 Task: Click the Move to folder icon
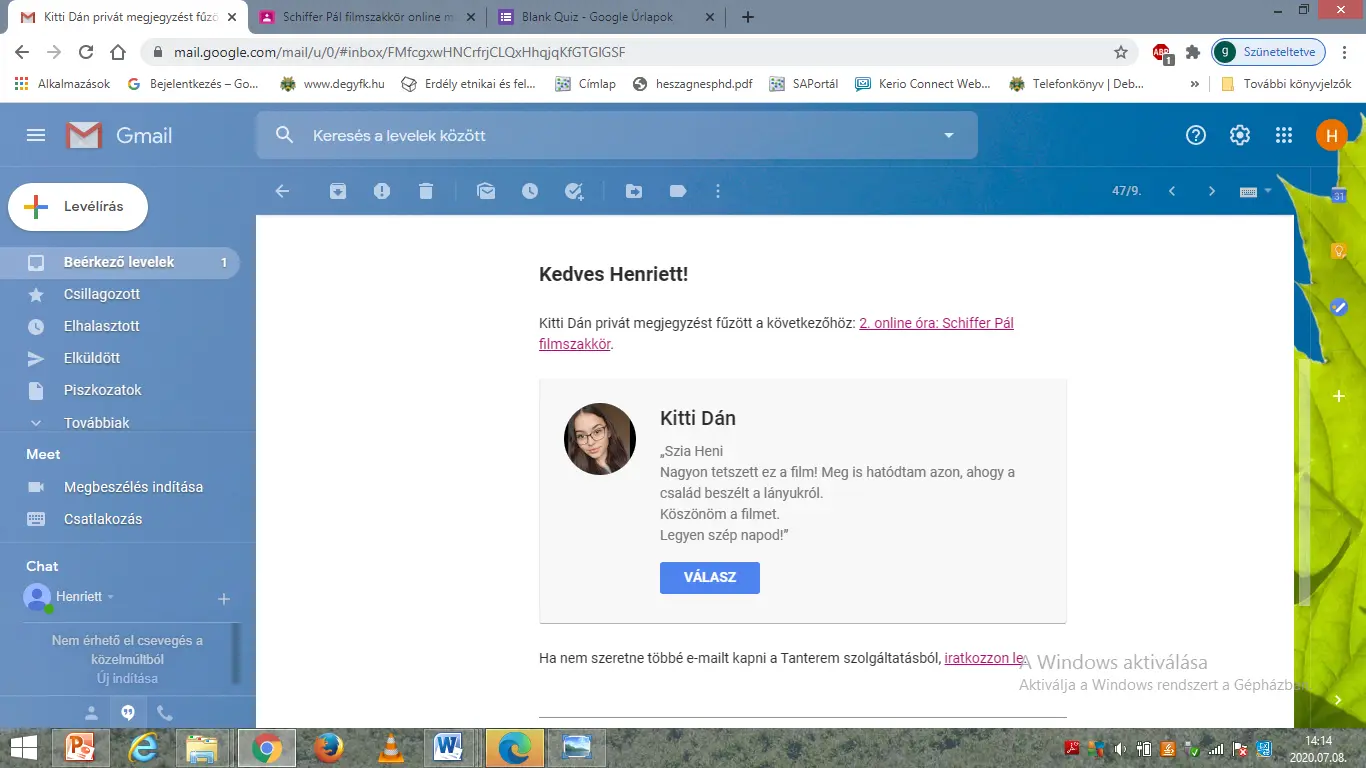634,191
